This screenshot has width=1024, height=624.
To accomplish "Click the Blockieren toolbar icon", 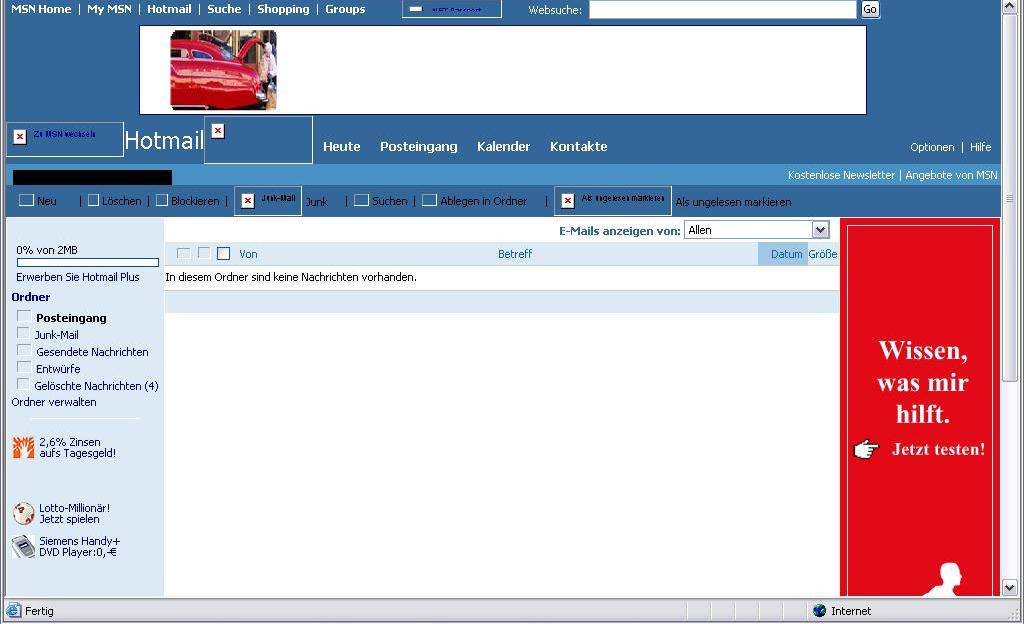I will click(162, 200).
